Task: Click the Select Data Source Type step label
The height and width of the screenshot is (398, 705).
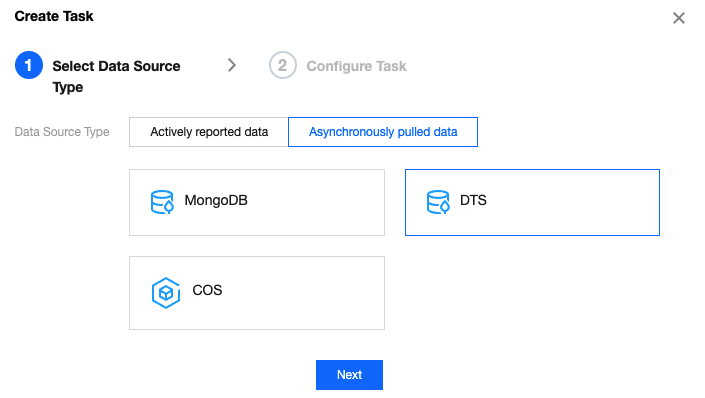Action: [x=116, y=76]
